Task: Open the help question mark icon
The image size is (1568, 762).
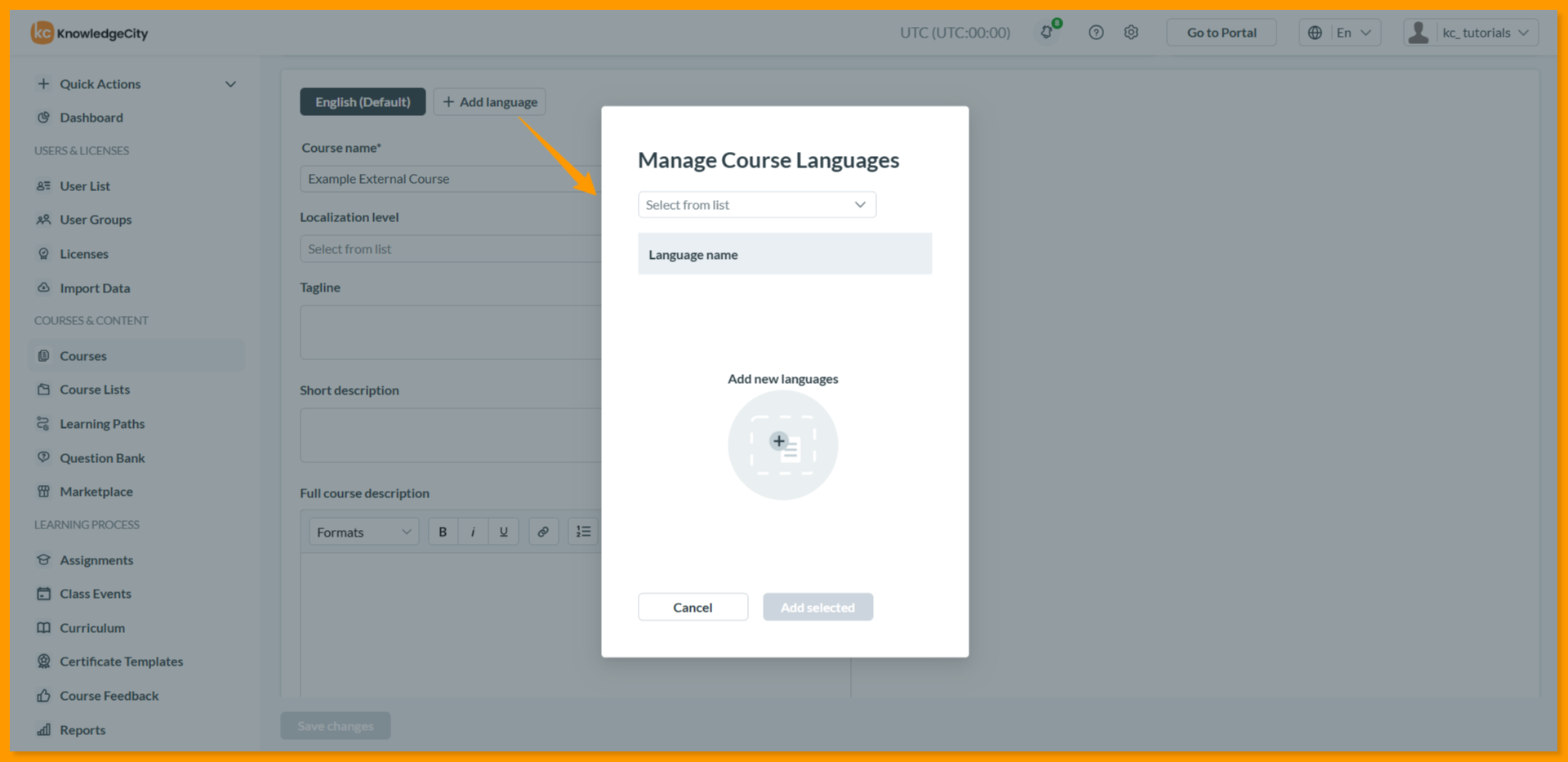Action: pyautogui.click(x=1096, y=33)
